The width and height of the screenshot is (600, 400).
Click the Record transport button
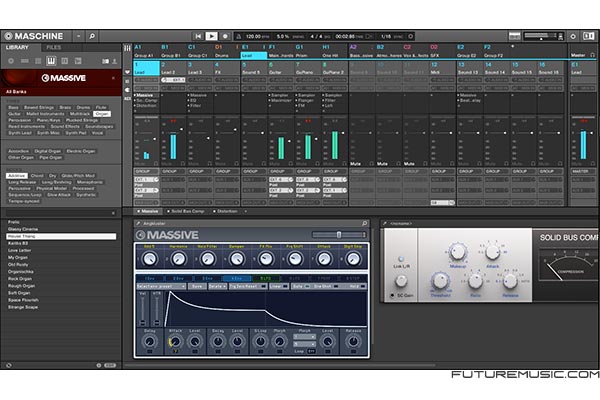[x=225, y=36]
